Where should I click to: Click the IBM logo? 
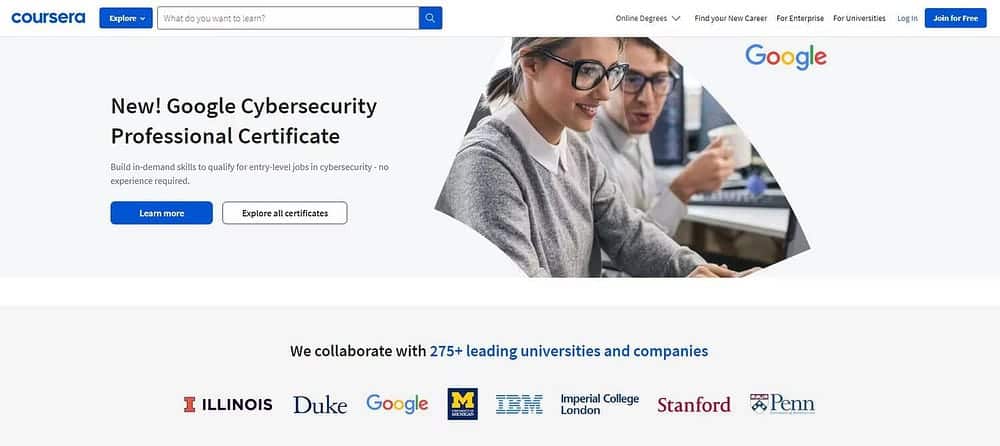tap(519, 404)
